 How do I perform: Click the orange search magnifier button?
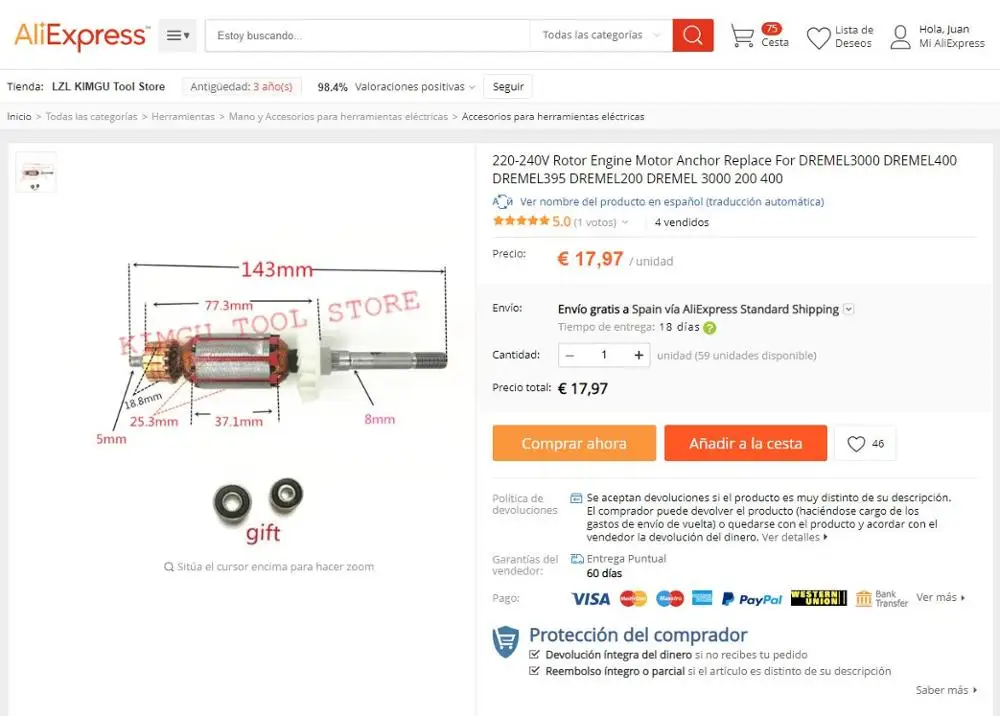pos(693,35)
